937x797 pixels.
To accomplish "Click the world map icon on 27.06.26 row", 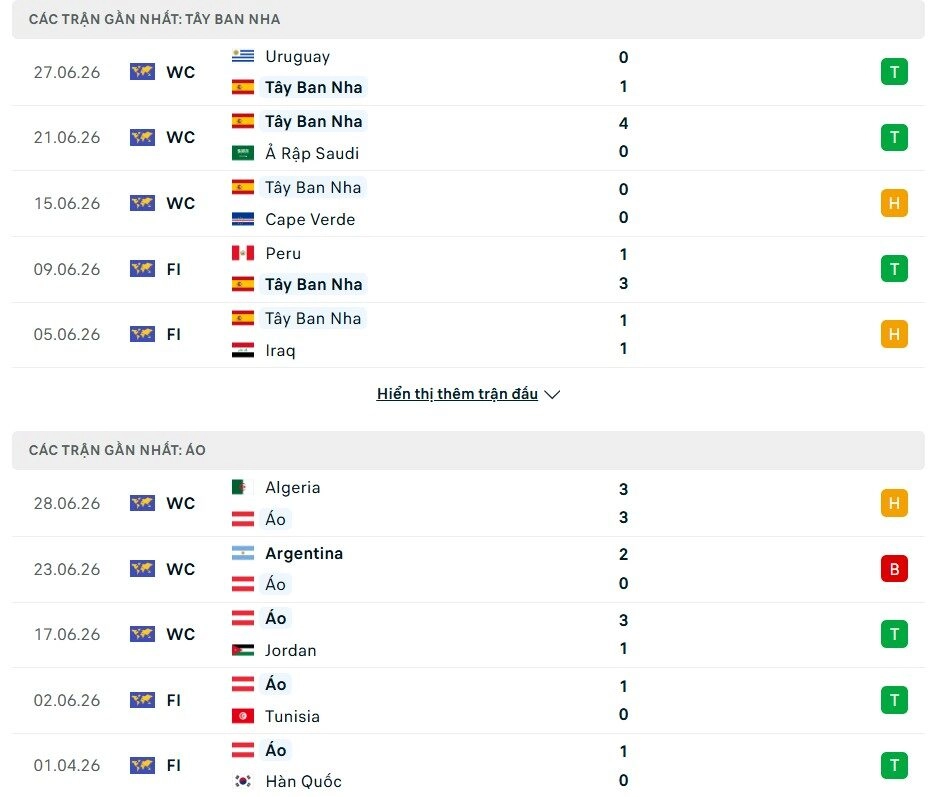I will (x=142, y=72).
